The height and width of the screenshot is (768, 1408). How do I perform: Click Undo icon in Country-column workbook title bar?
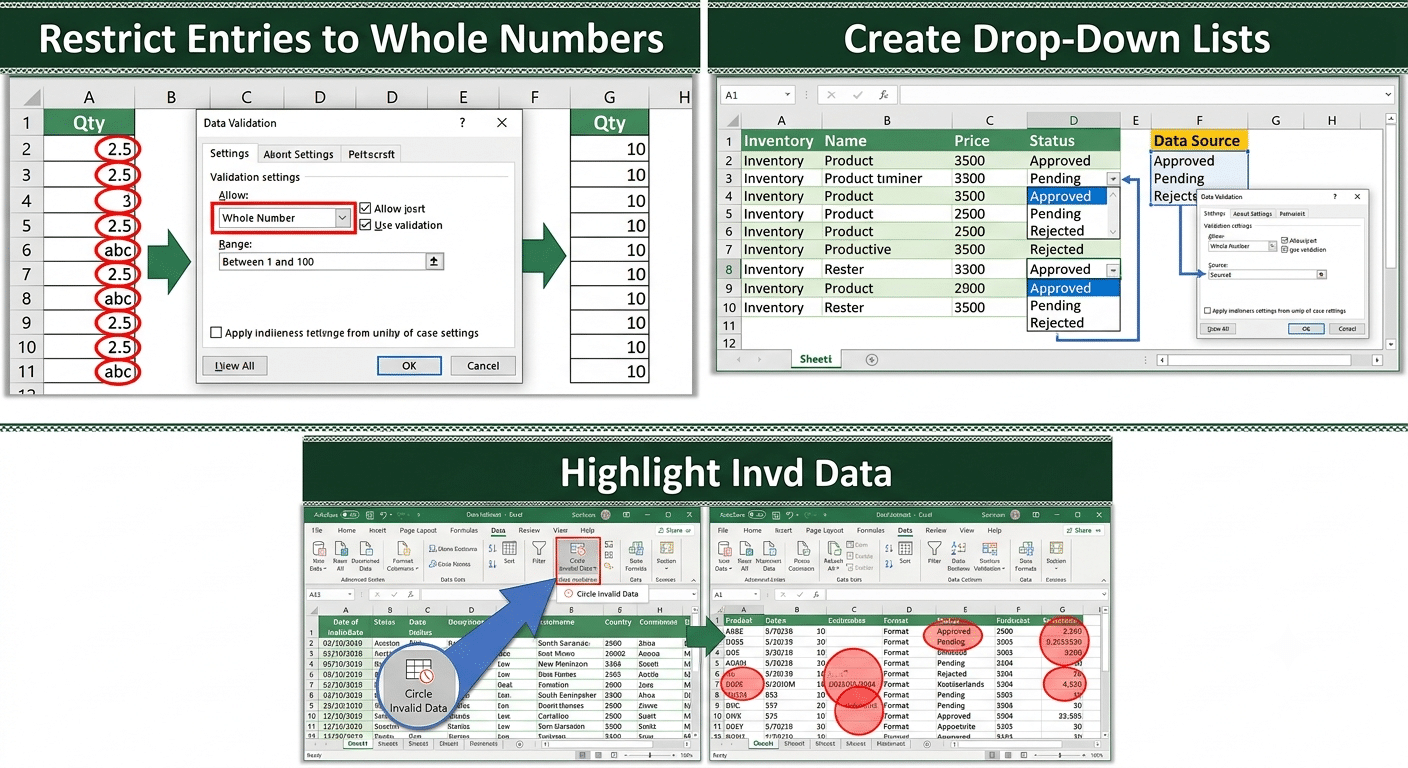point(383,515)
